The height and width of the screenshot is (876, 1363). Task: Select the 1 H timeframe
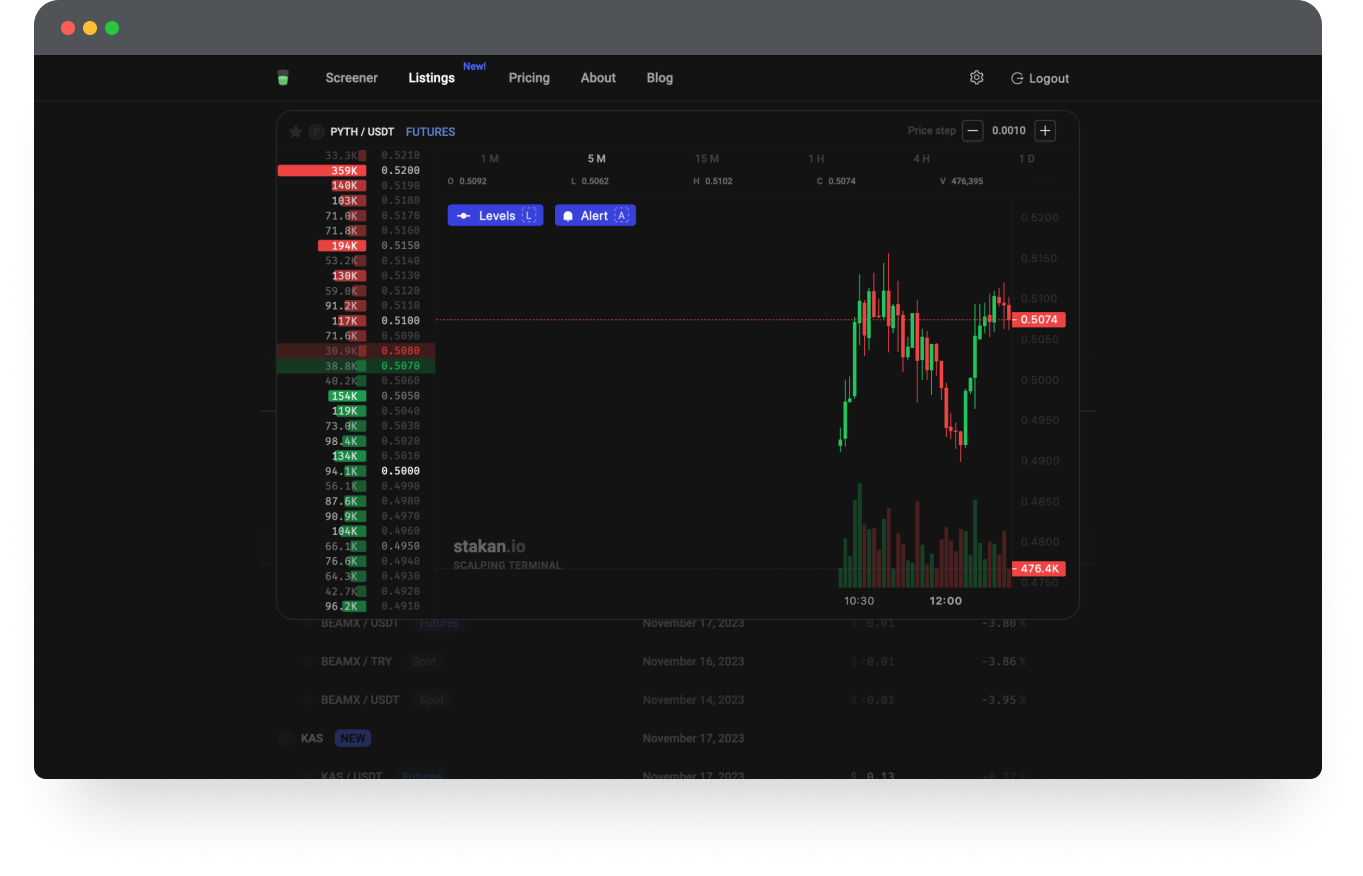coord(816,158)
